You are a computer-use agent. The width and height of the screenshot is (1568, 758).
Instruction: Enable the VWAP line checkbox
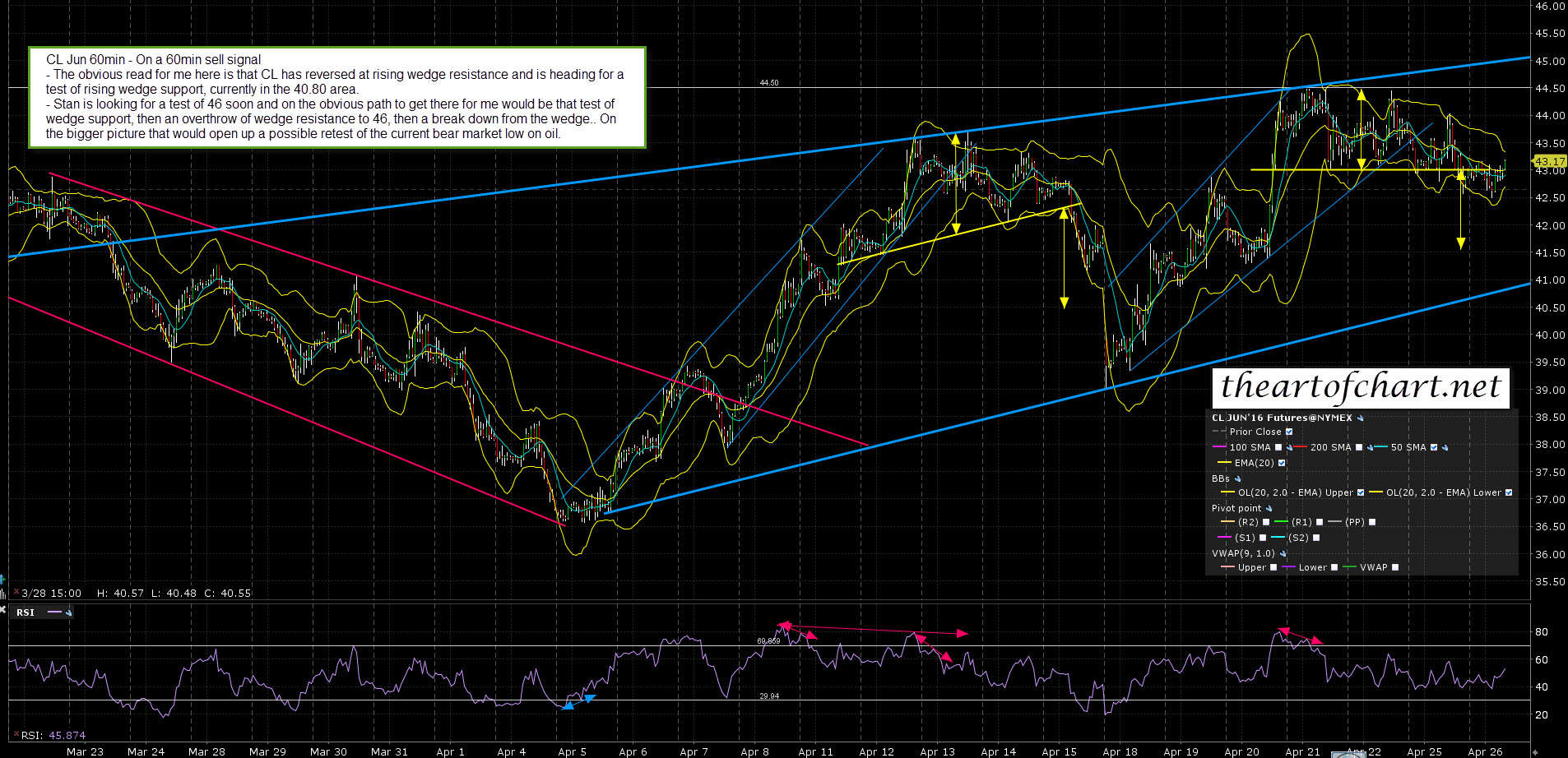(x=1394, y=567)
